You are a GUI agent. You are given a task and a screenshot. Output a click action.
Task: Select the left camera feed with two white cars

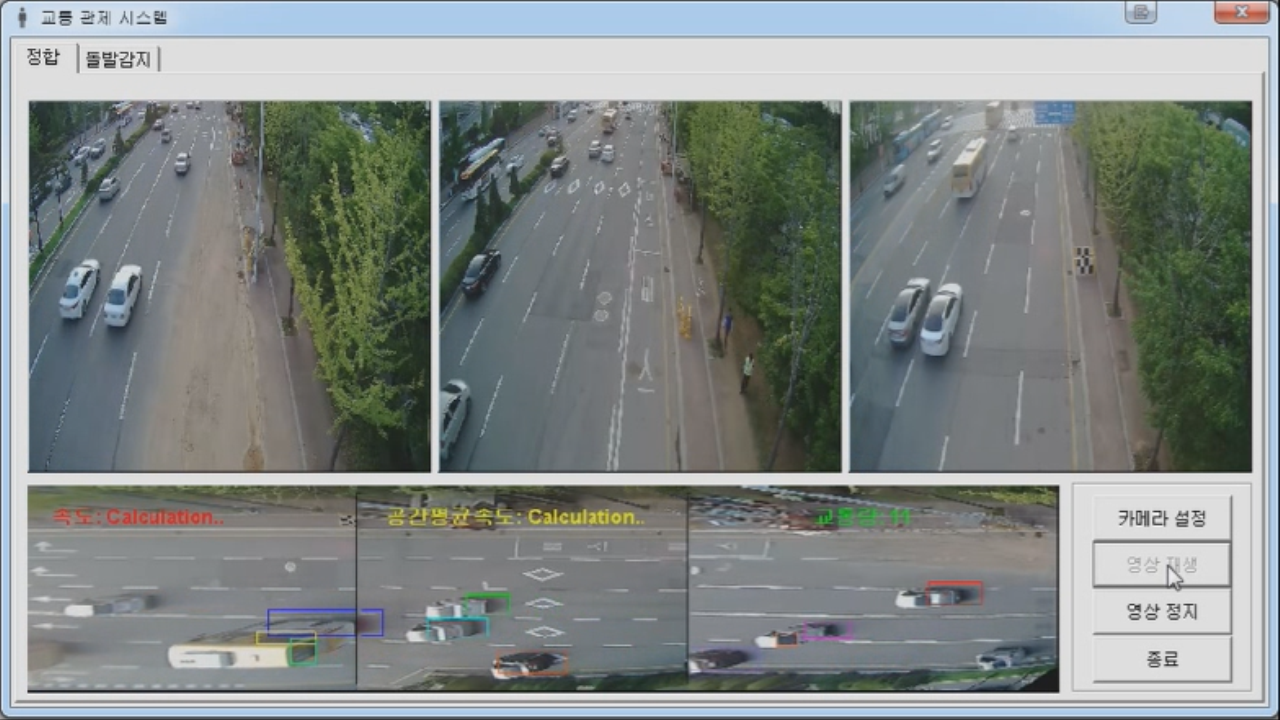click(229, 286)
